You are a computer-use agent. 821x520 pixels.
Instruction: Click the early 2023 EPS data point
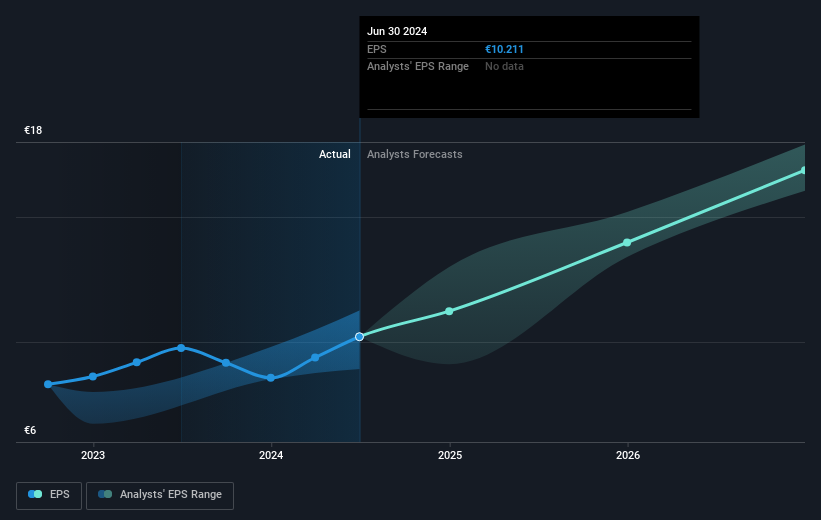pyautogui.click(x=93, y=377)
